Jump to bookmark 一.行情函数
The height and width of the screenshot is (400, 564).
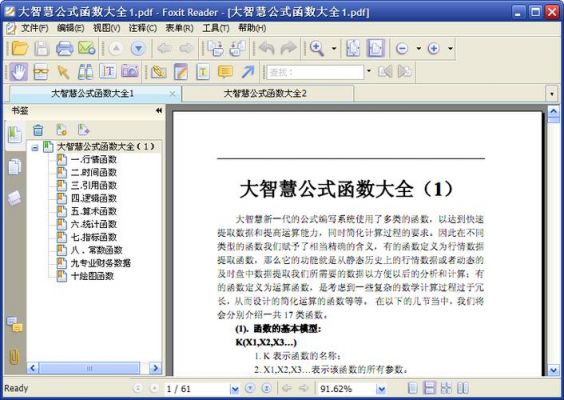(x=94, y=159)
